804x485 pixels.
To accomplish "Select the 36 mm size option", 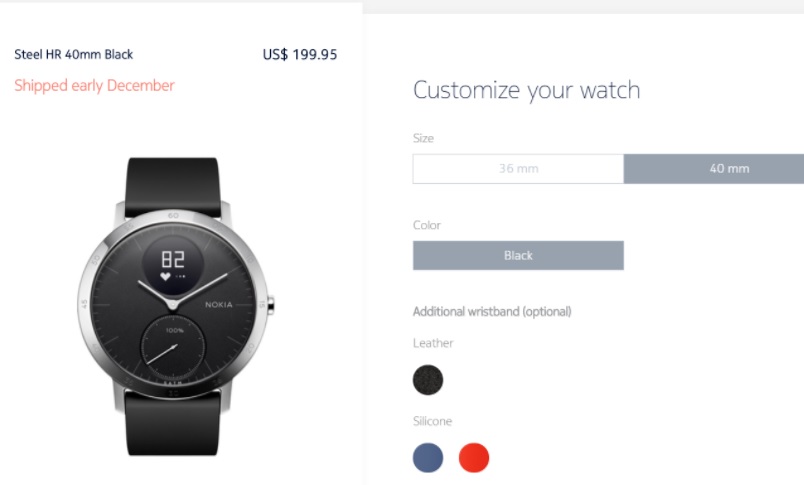I will click(518, 169).
